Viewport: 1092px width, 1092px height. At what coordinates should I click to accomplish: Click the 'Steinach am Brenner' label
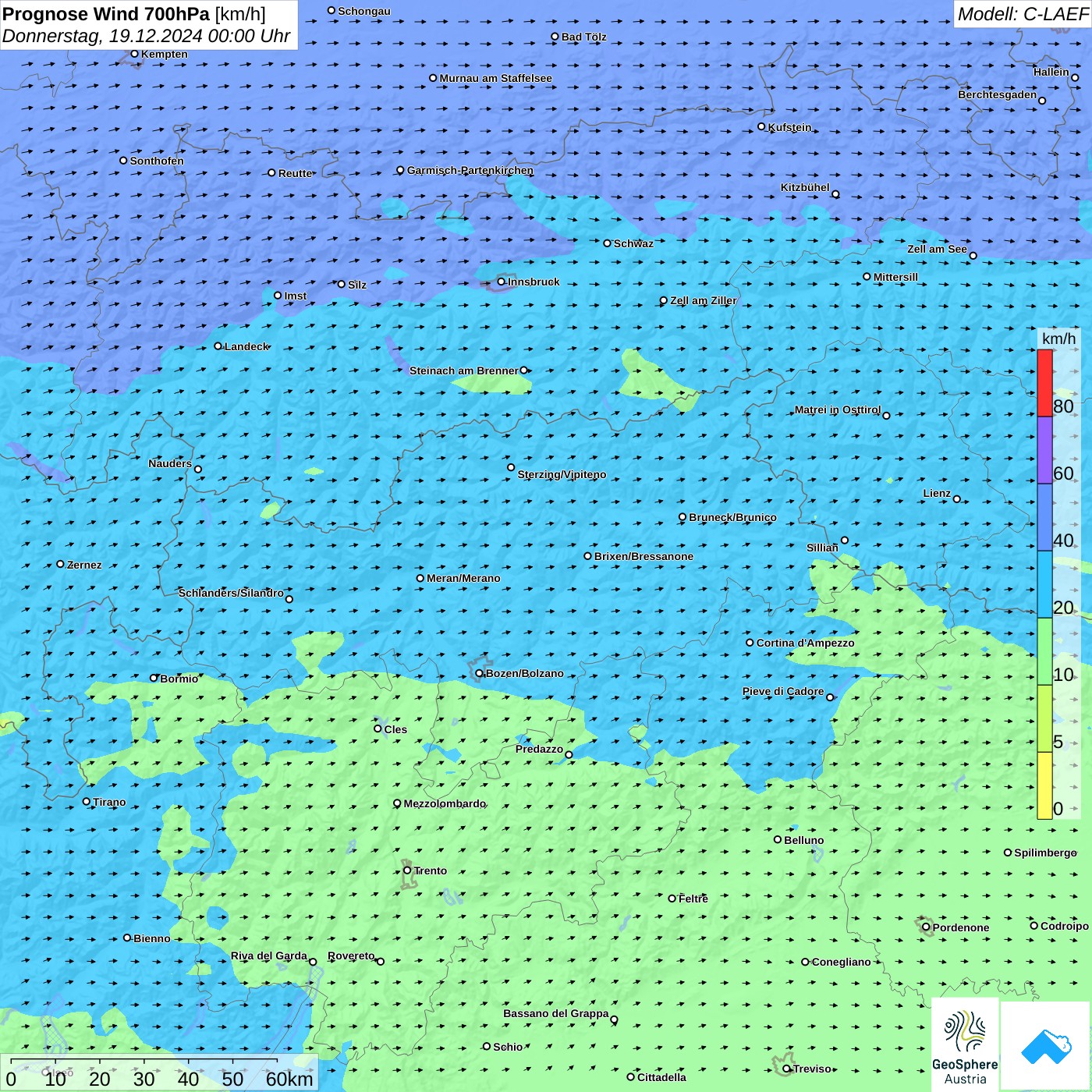pyautogui.click(x=463, y=370)
